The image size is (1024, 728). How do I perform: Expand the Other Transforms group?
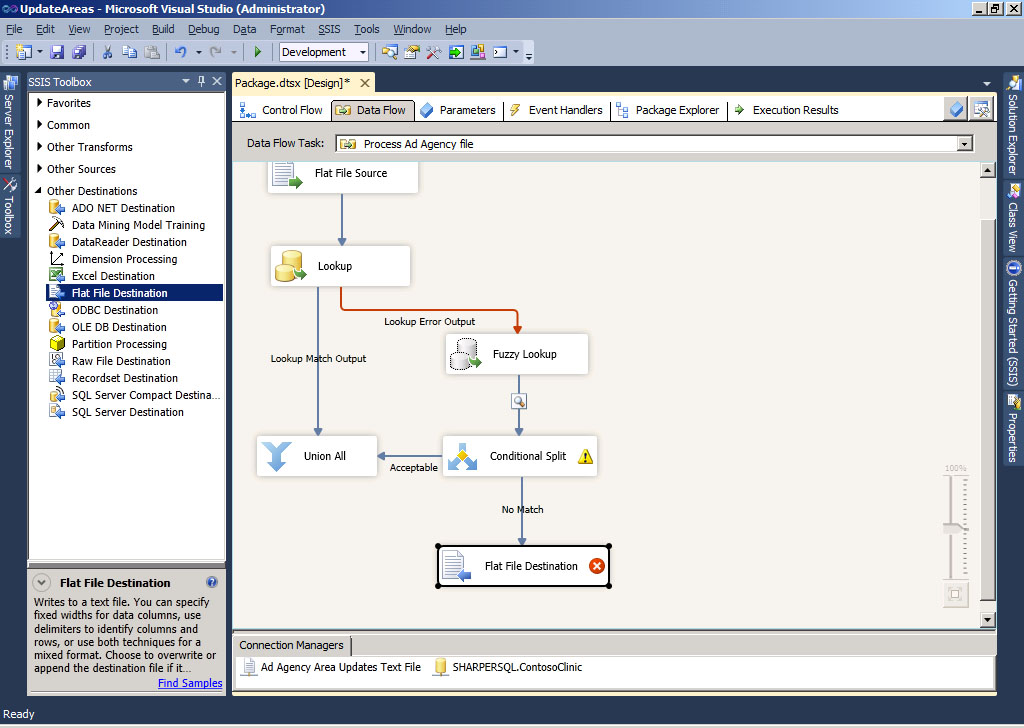39,147
